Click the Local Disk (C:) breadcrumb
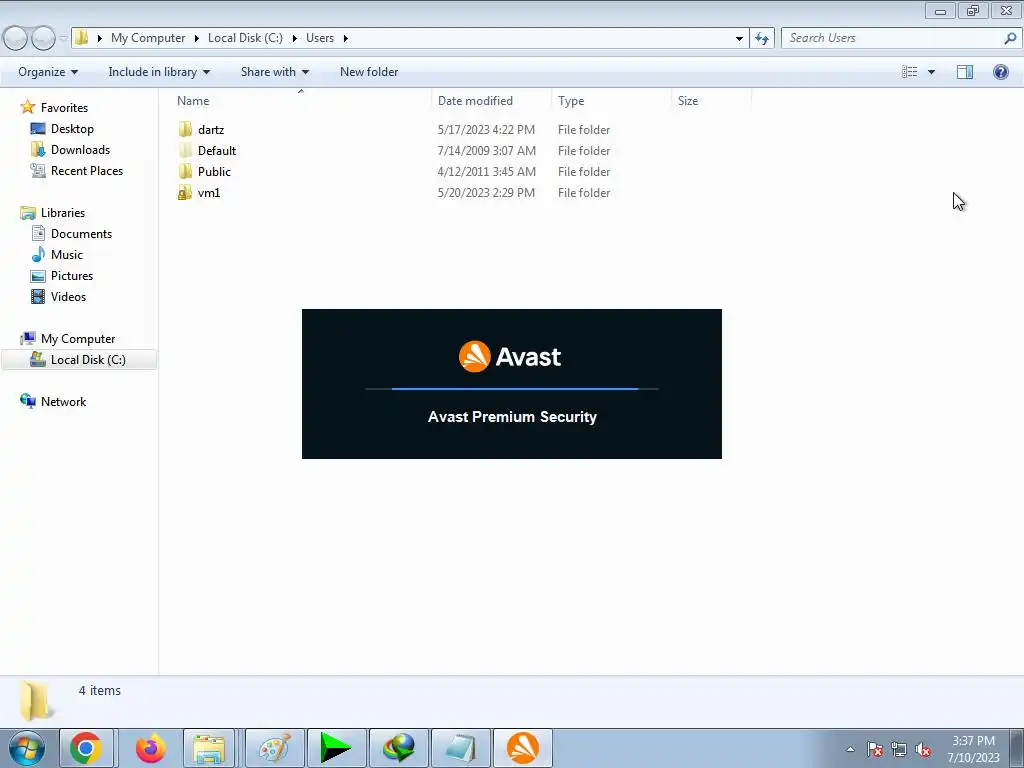The image size is (1024, 768). 245,38
